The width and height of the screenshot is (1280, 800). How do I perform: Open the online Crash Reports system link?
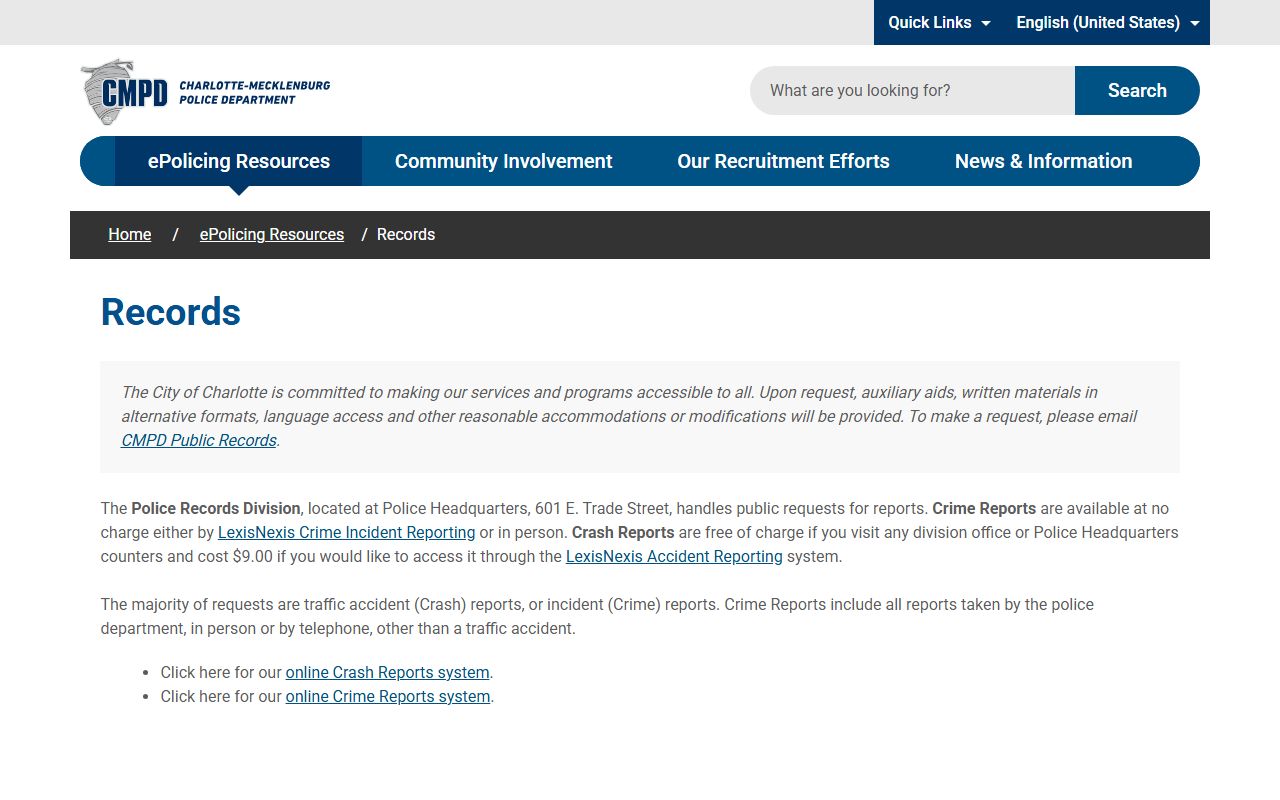[387, 672]
